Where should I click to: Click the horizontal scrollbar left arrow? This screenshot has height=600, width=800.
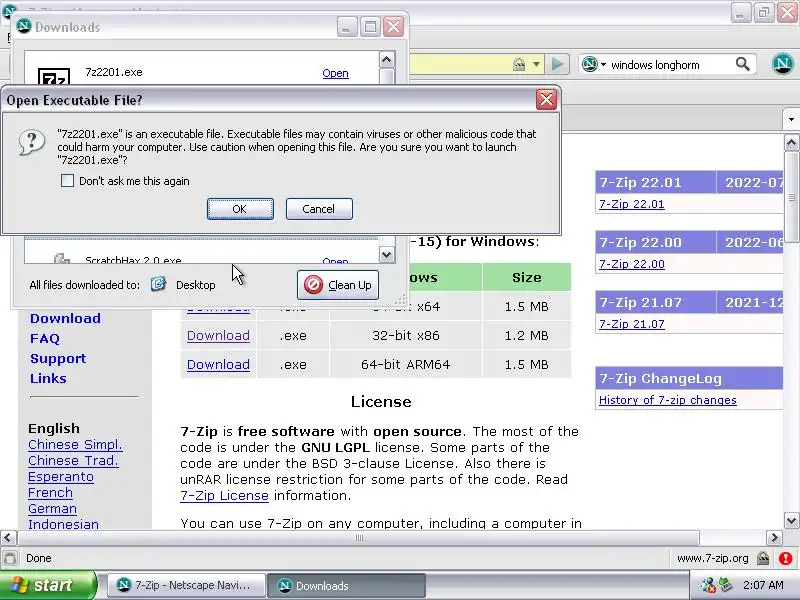click(x=8, y=537)
